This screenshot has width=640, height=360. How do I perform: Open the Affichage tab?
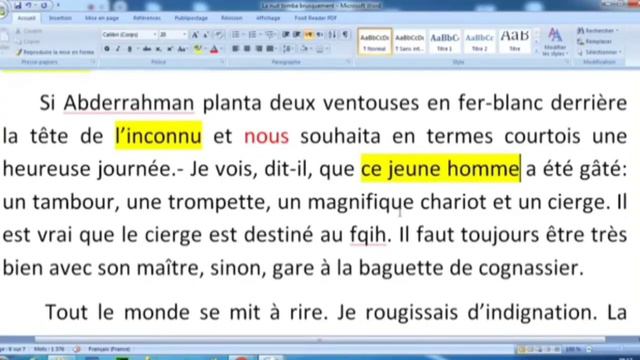tap(268, 18)
